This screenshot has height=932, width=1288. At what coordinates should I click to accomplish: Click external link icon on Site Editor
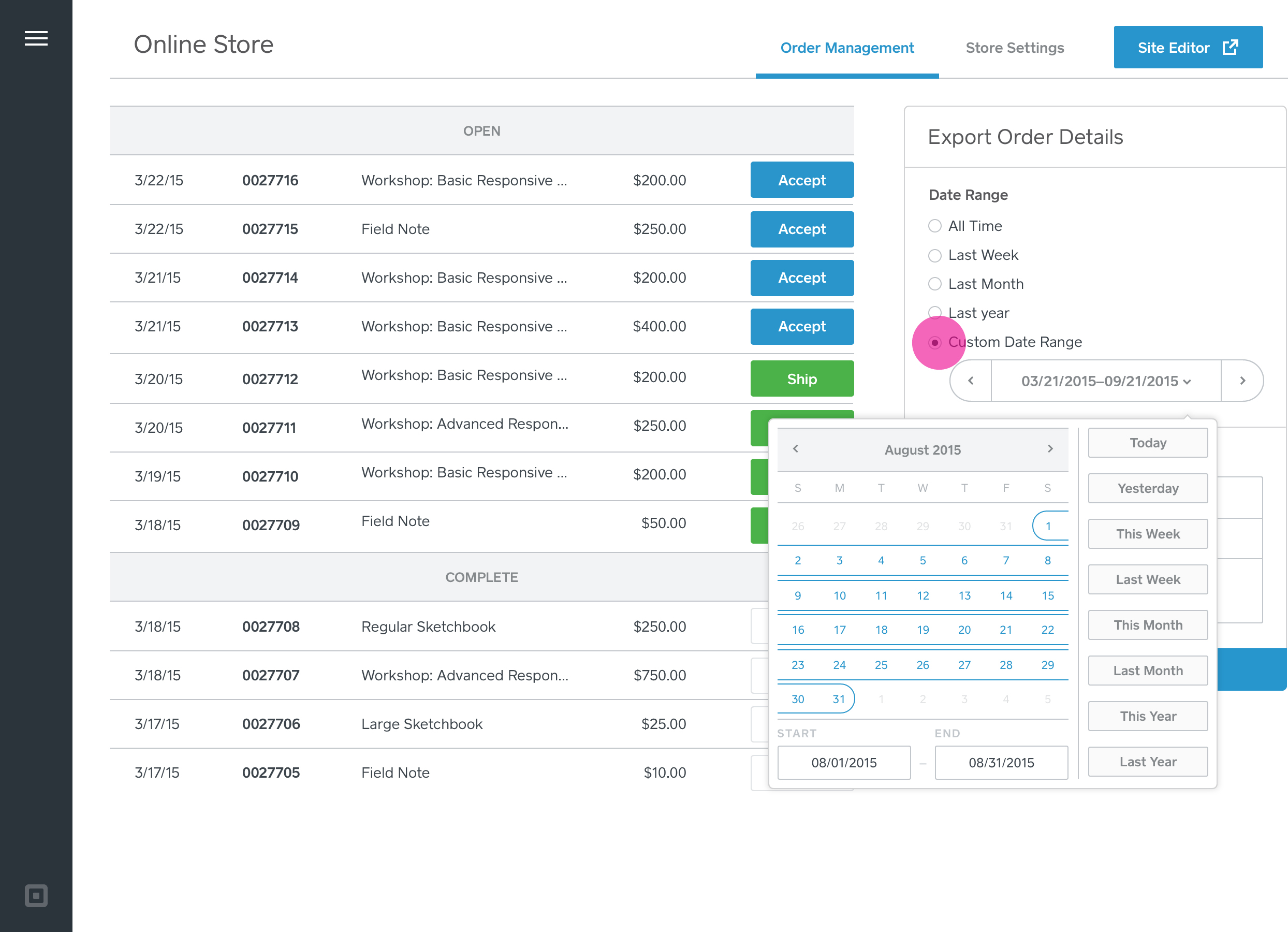click(x=1230, y=47)
